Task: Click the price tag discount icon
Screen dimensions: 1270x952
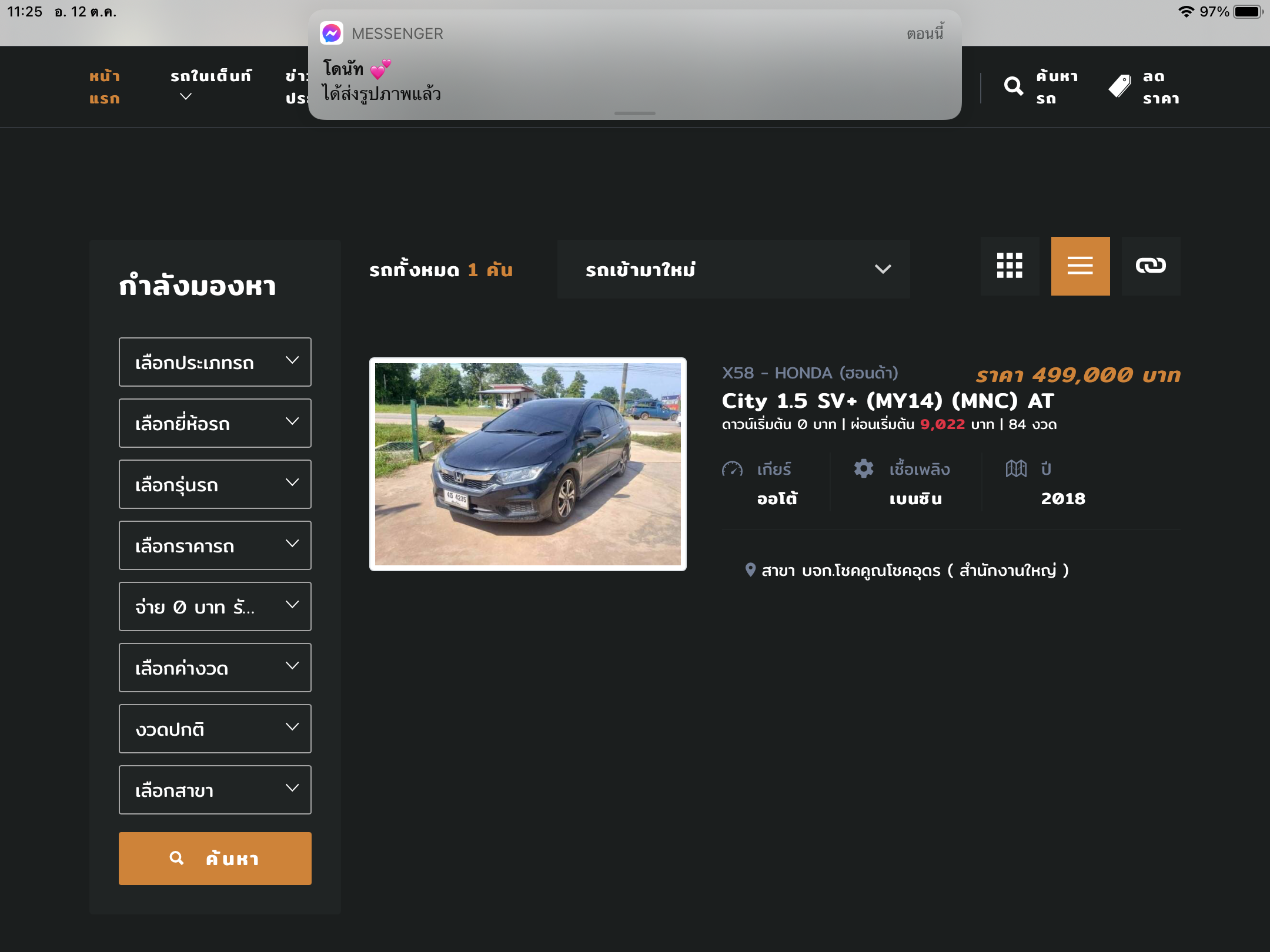Action: point(1119,86)
